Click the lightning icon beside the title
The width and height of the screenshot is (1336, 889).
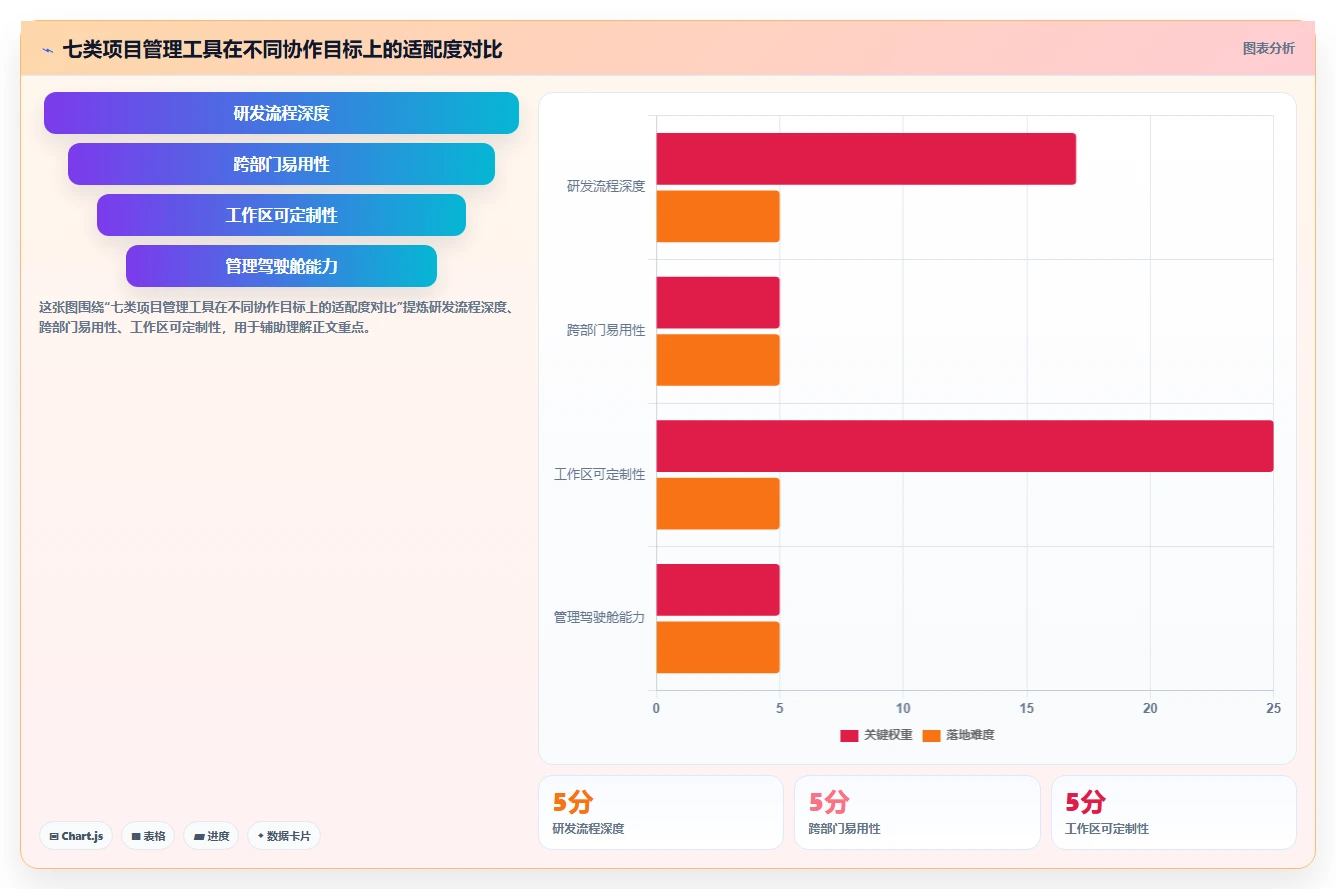[47, 50]
